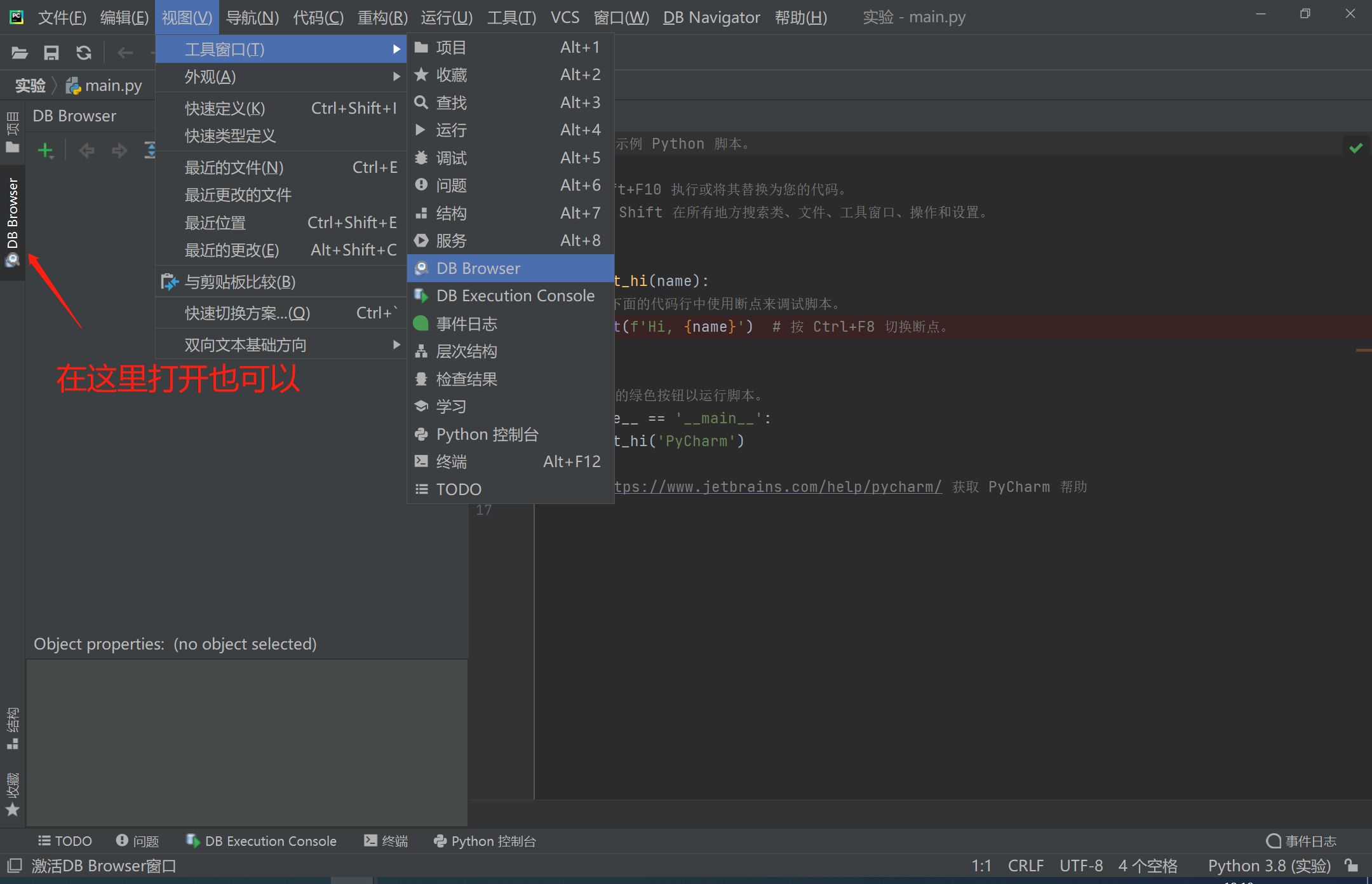Image resolution: width=1372 pixels, height=884 pixels.
Task: Select 查找 in the tool windows submenu
Action: 510,102
